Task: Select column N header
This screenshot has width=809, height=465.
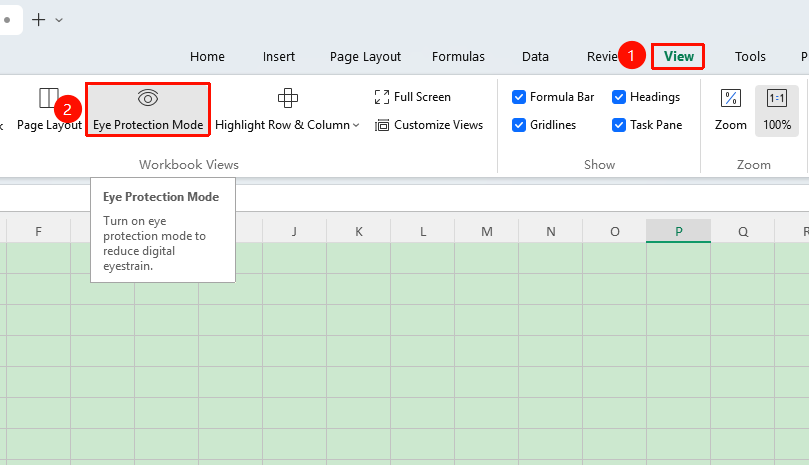Action: click(x=551, y=231)
